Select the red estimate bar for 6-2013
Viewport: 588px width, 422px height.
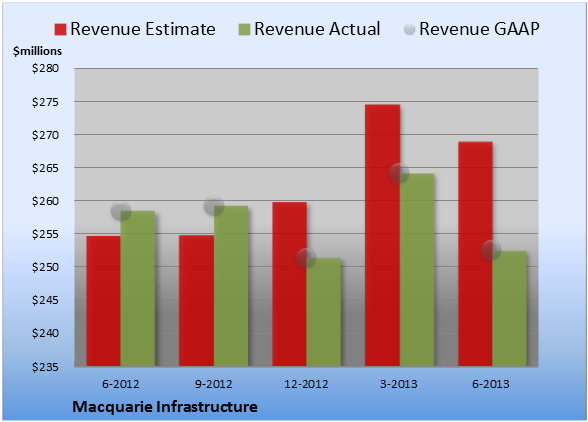[x=476, y=254]
